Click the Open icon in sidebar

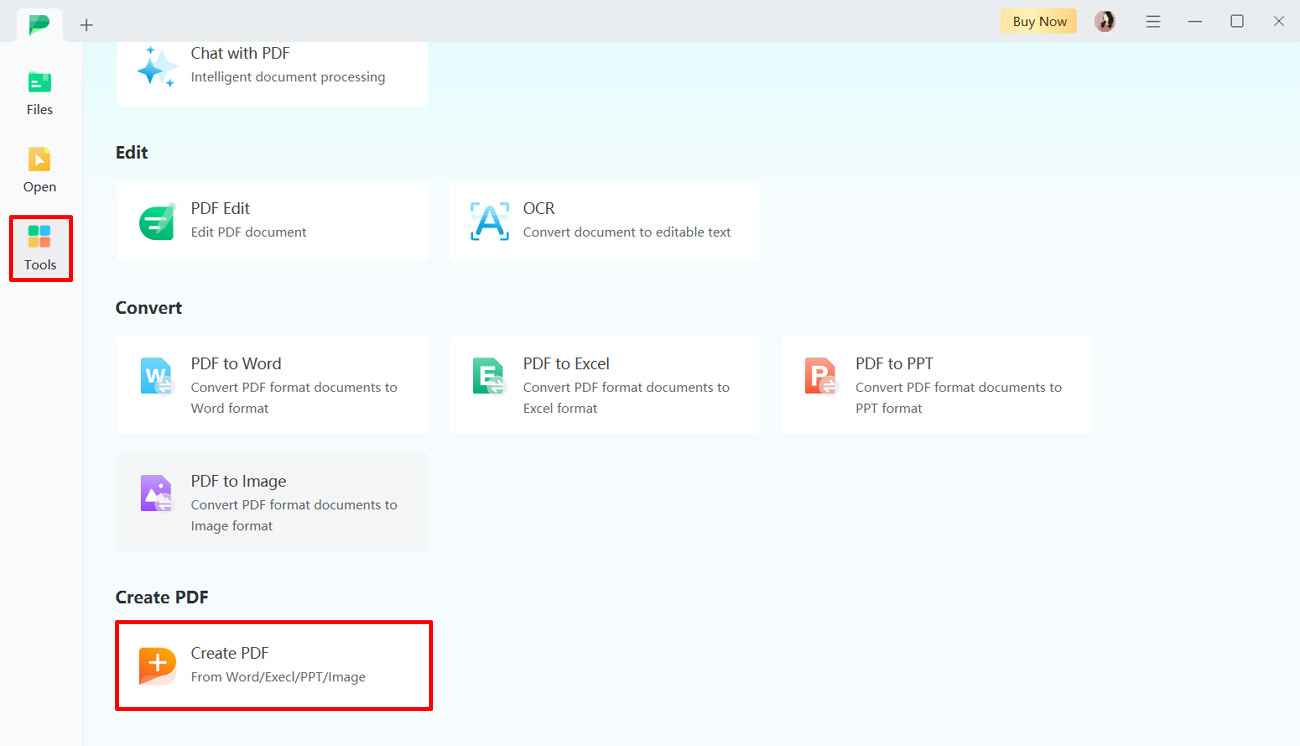pos(39,159)
